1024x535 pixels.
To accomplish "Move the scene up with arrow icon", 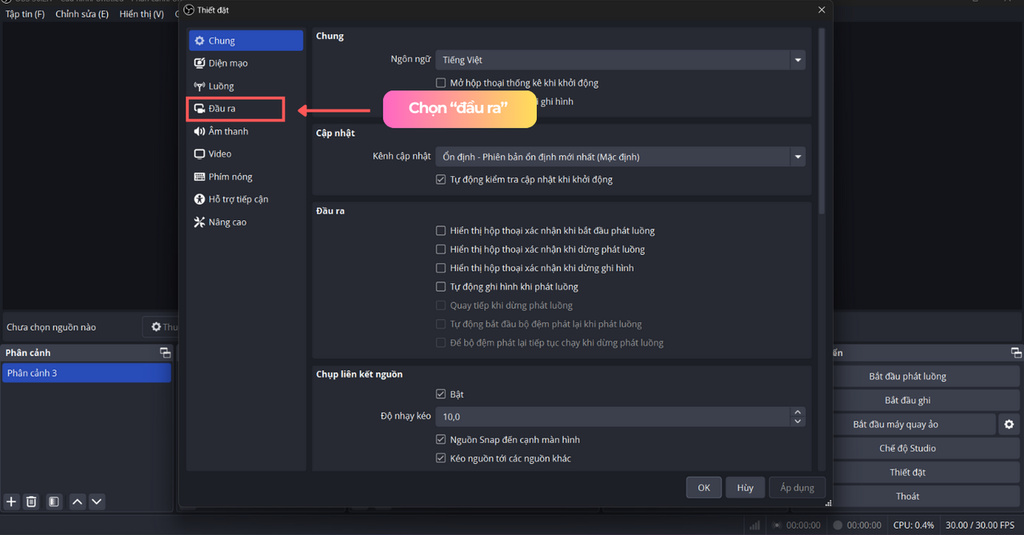I will click(77, 502).
